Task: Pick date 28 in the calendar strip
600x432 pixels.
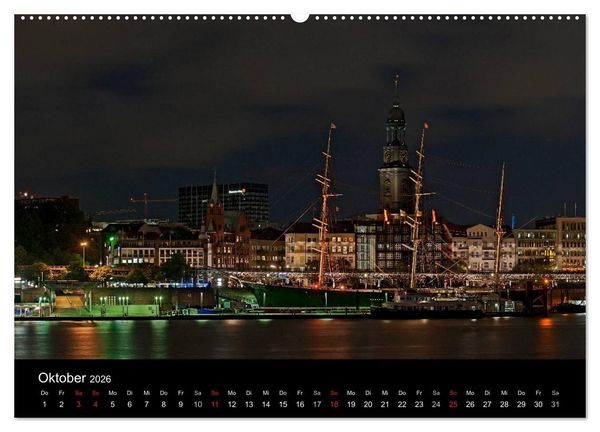Action: point(504,404)
